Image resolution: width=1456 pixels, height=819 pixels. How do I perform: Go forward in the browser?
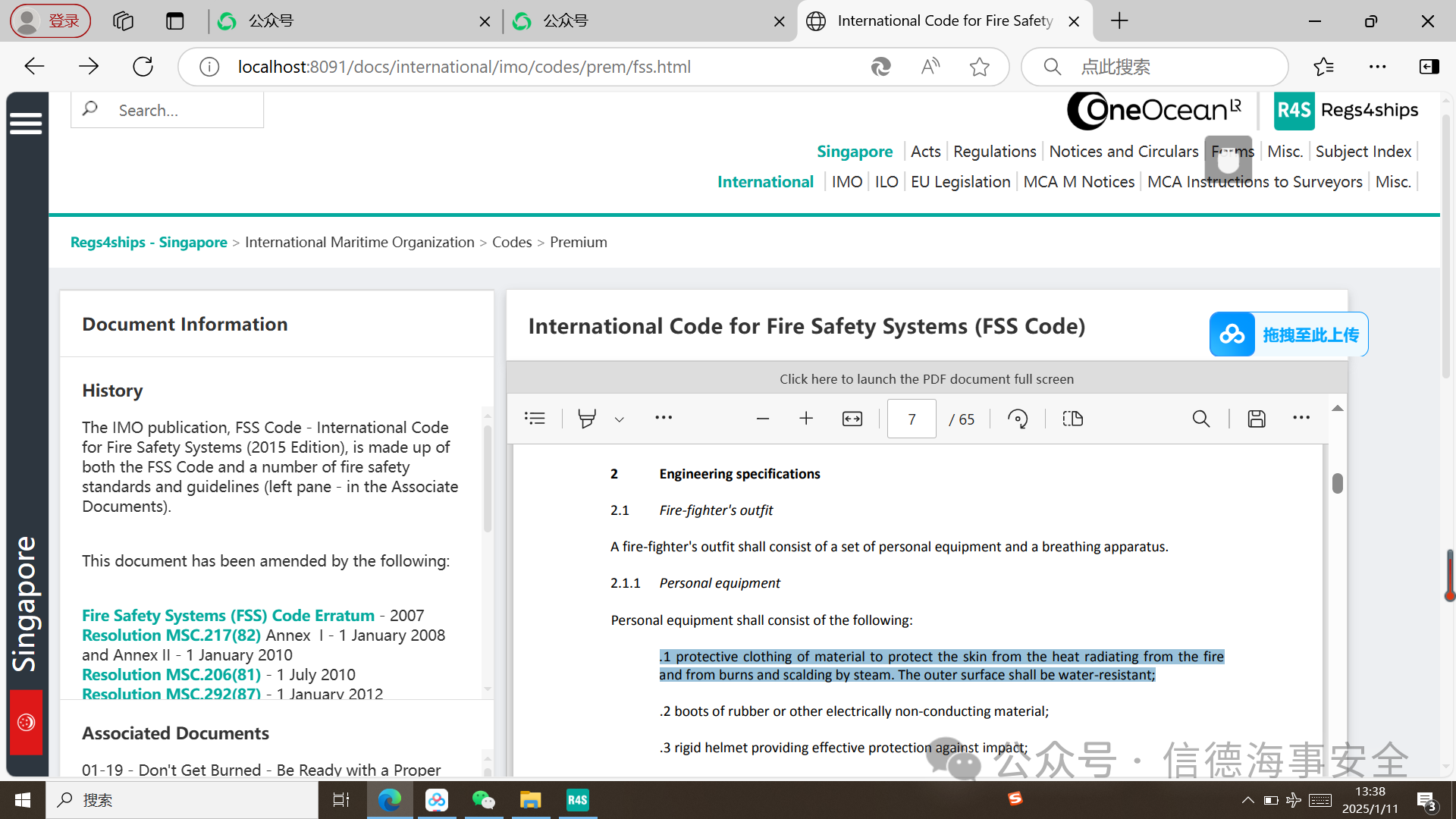coord(89,67)
